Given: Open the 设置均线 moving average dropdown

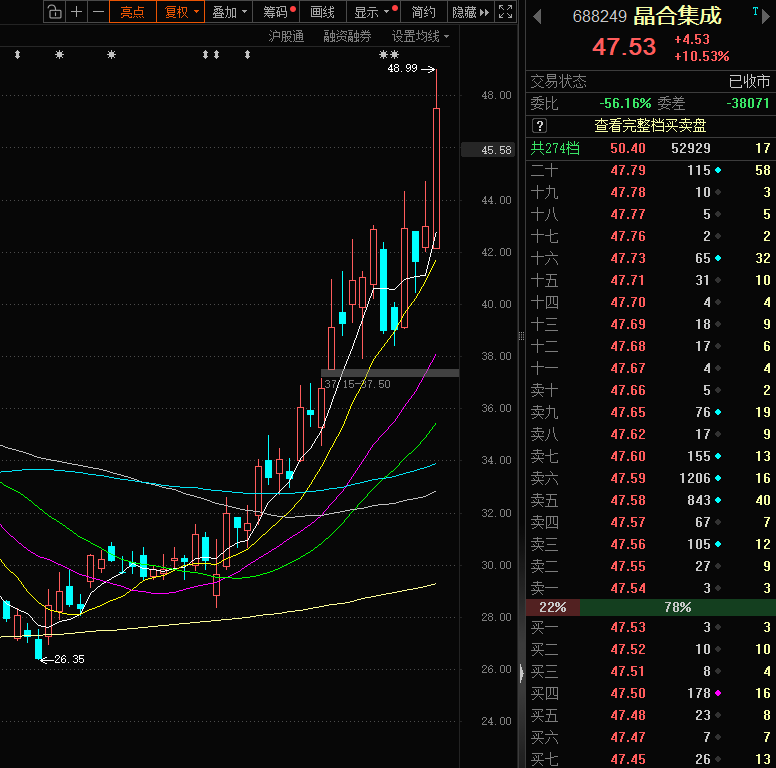Looking at the screenshot, I should (420, 37).
